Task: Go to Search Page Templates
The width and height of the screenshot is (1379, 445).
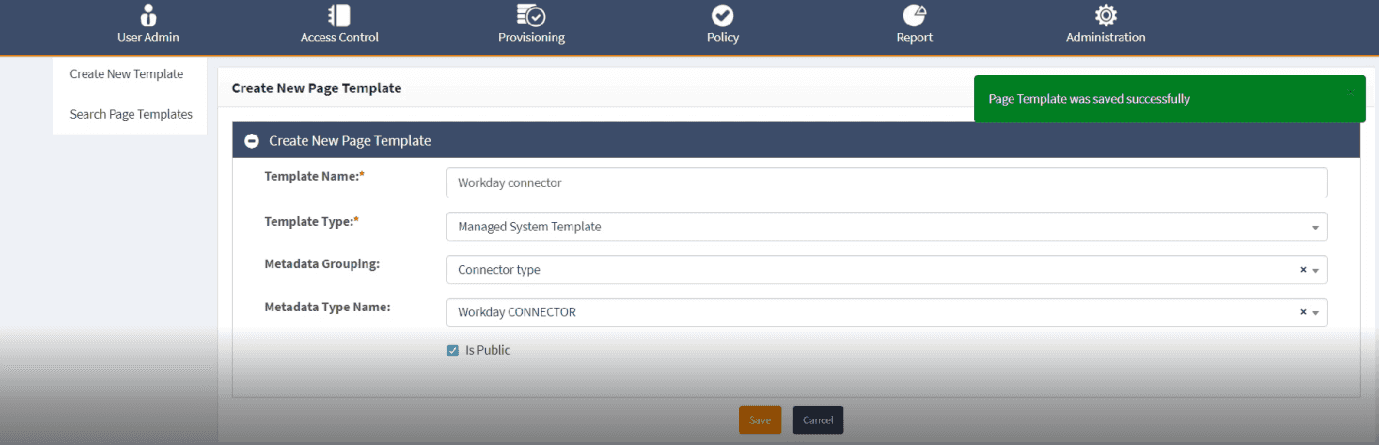Action: pyautogui.click(x=131, y=114)
